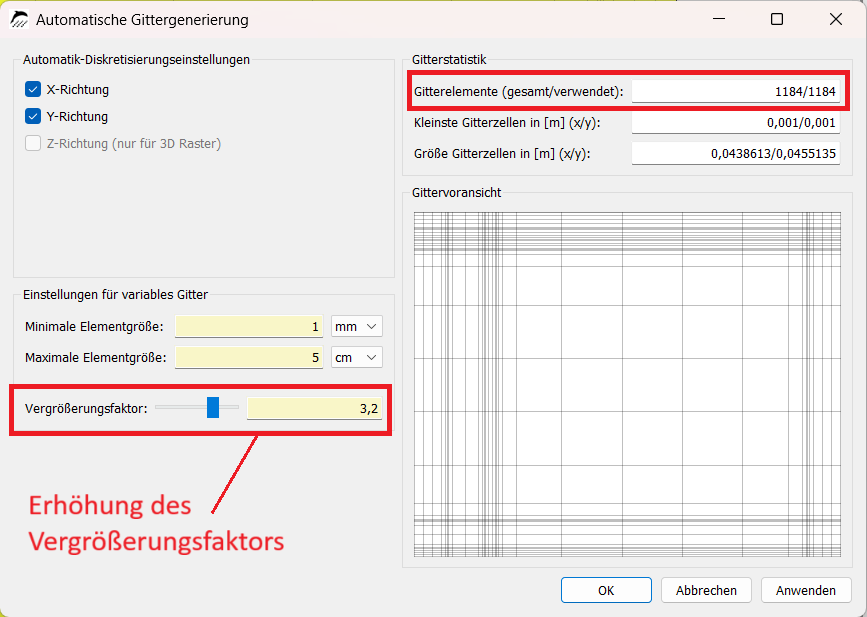Viewport: 867px width, 617px height.
Task: Open the mm unit dropdown
Action: 357,326
